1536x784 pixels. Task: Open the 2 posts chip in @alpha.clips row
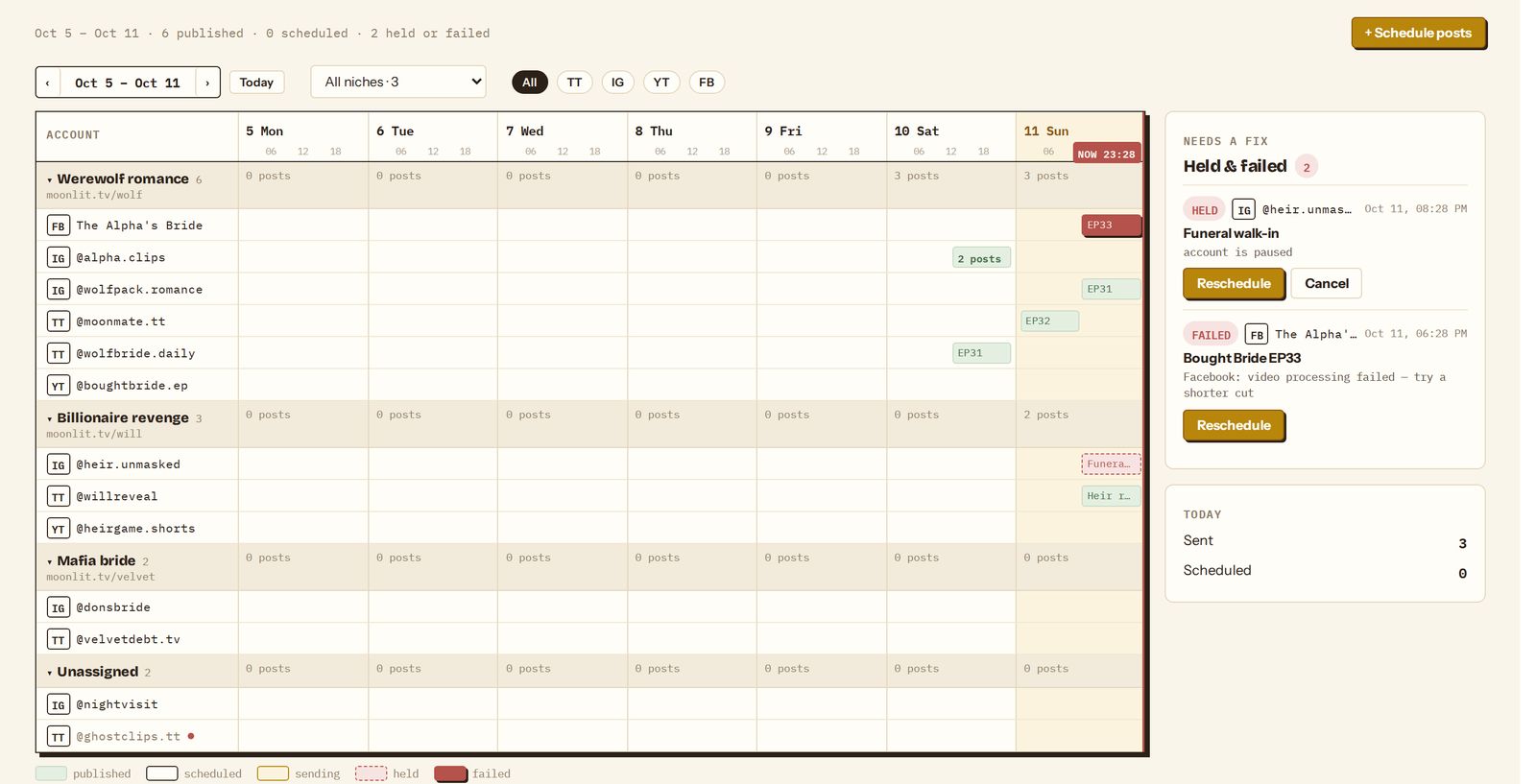pos(981,258)
